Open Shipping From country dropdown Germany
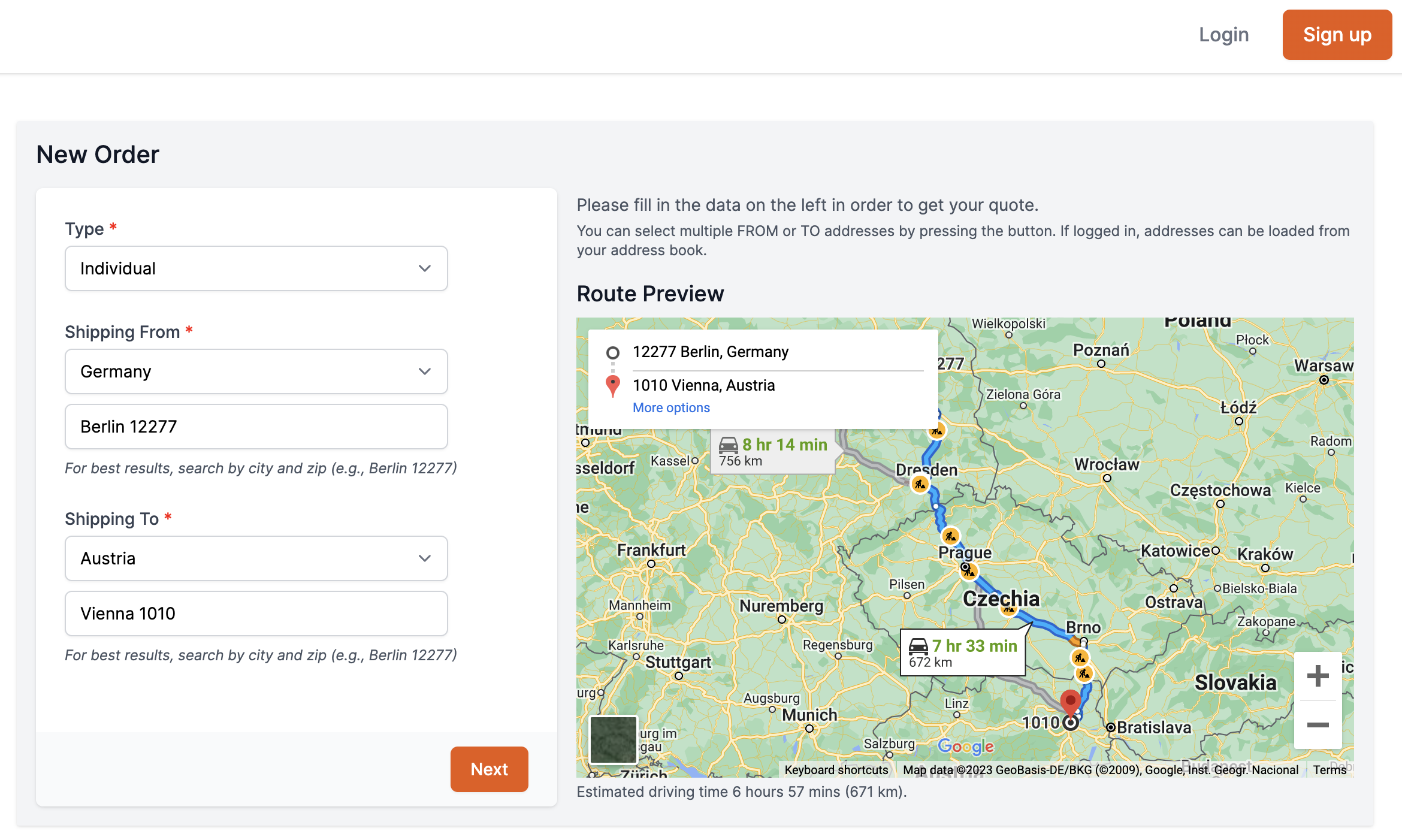 pos(256,371)
